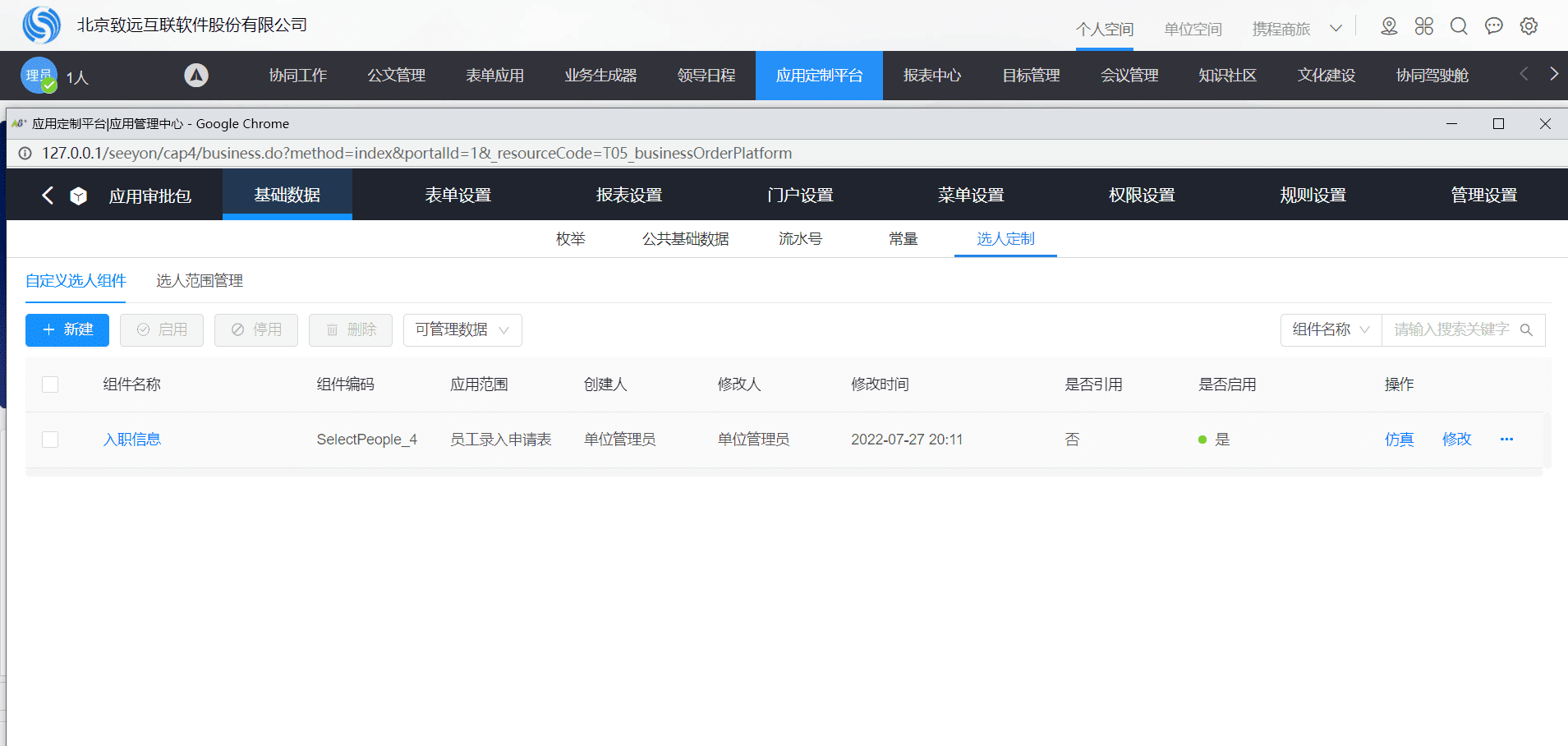This screenshot has width=1568, height=746.
Task: Open the 领导日程 menu
Action: click(x=706, y=76)
